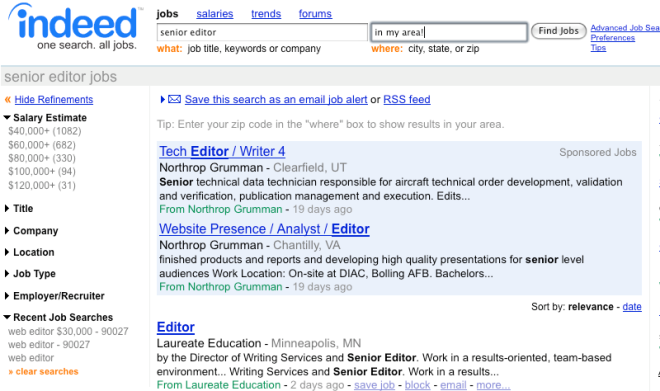Click the 'what' job title search field
The image size is (660, 391).
tap(262, 32)
